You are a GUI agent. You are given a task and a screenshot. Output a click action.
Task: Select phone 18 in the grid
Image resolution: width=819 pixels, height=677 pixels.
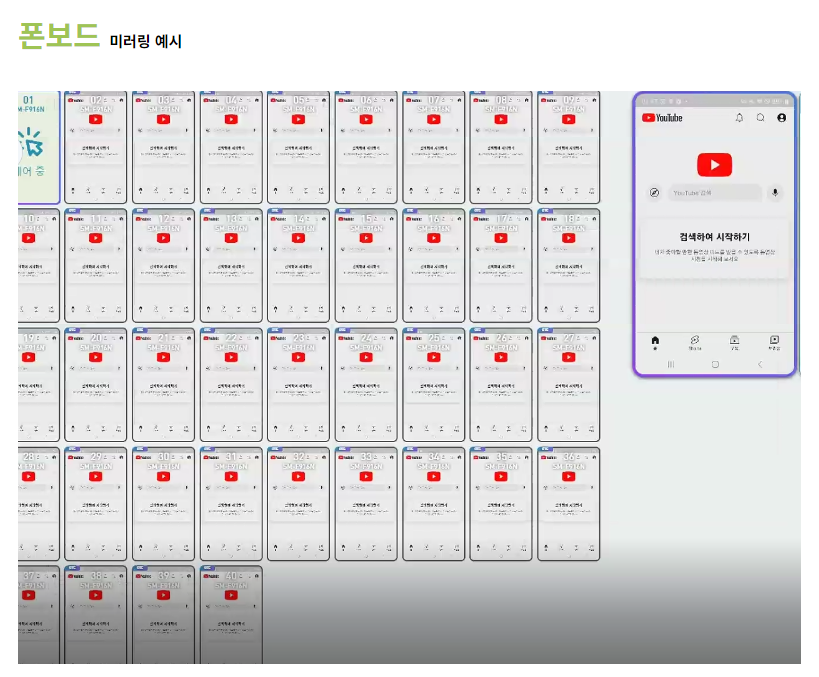coord(569,265)
